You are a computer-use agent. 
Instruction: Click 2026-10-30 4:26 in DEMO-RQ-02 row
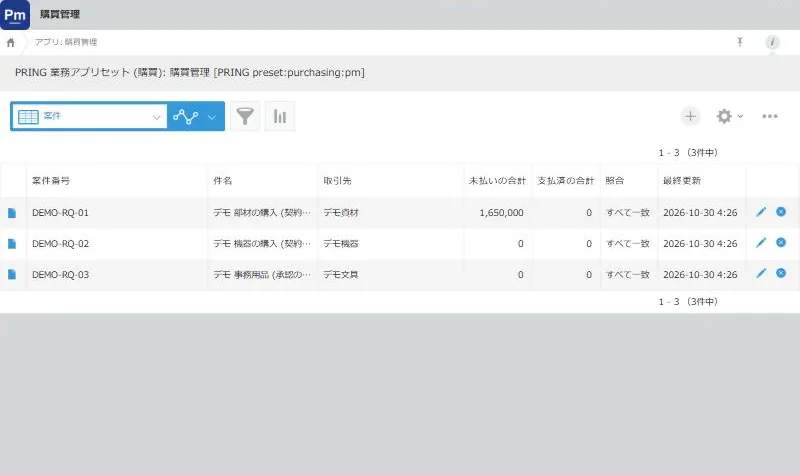pos(700,244)
